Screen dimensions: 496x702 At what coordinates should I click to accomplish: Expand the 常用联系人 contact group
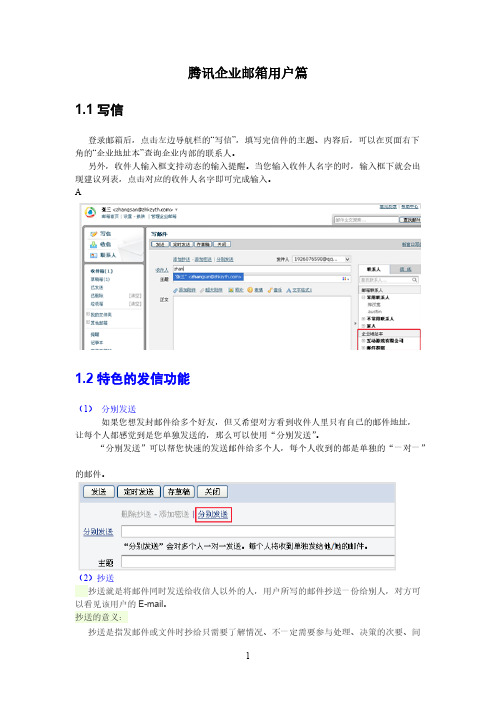click(363, 297)
